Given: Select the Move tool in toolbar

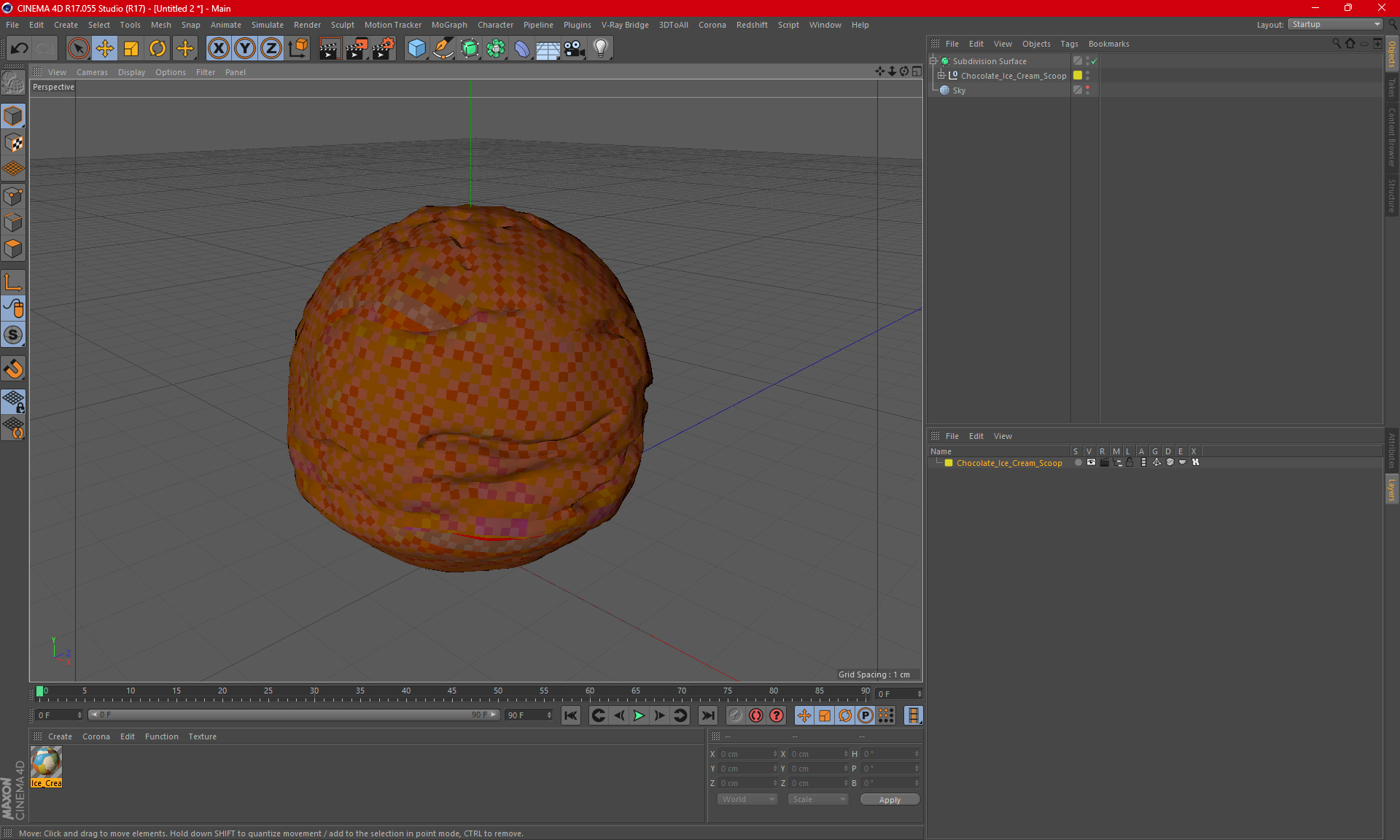Looking at the screenshot, I should (104, 49).
